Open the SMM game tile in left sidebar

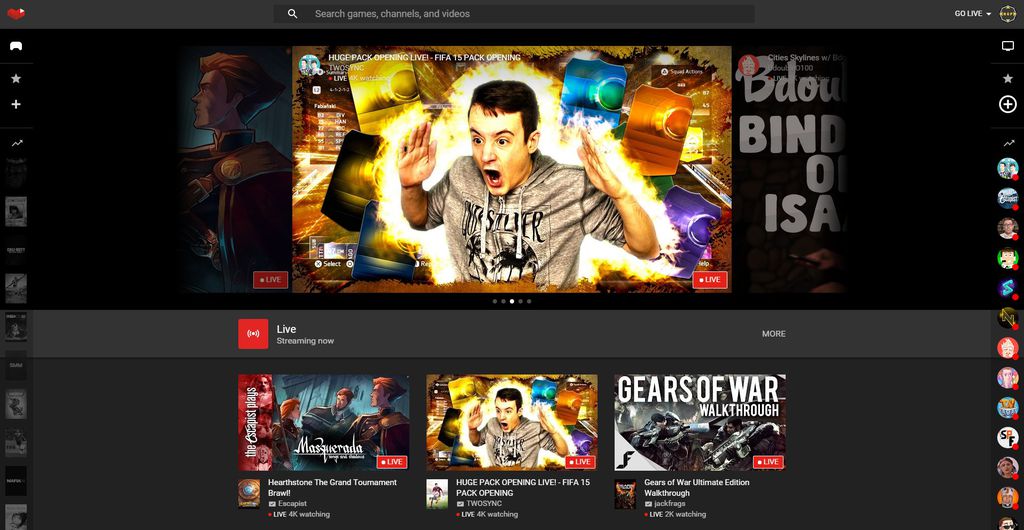[x=16, y=366]
